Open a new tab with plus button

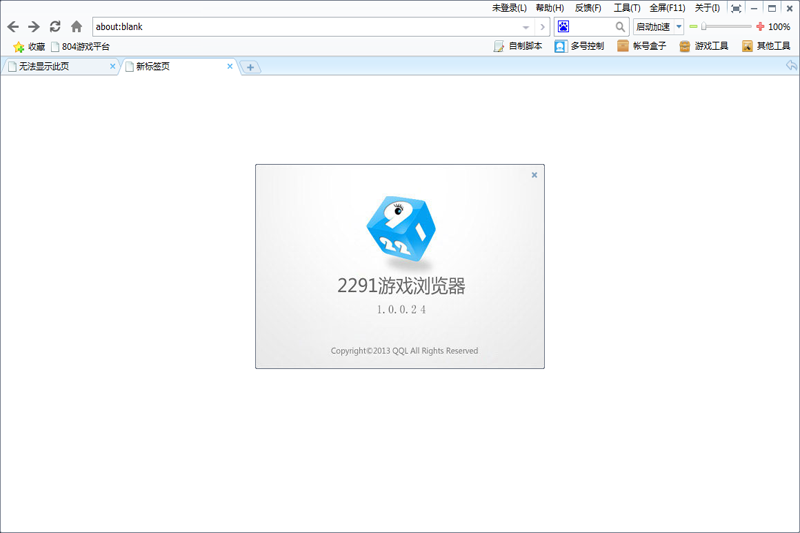coord(251,67)
